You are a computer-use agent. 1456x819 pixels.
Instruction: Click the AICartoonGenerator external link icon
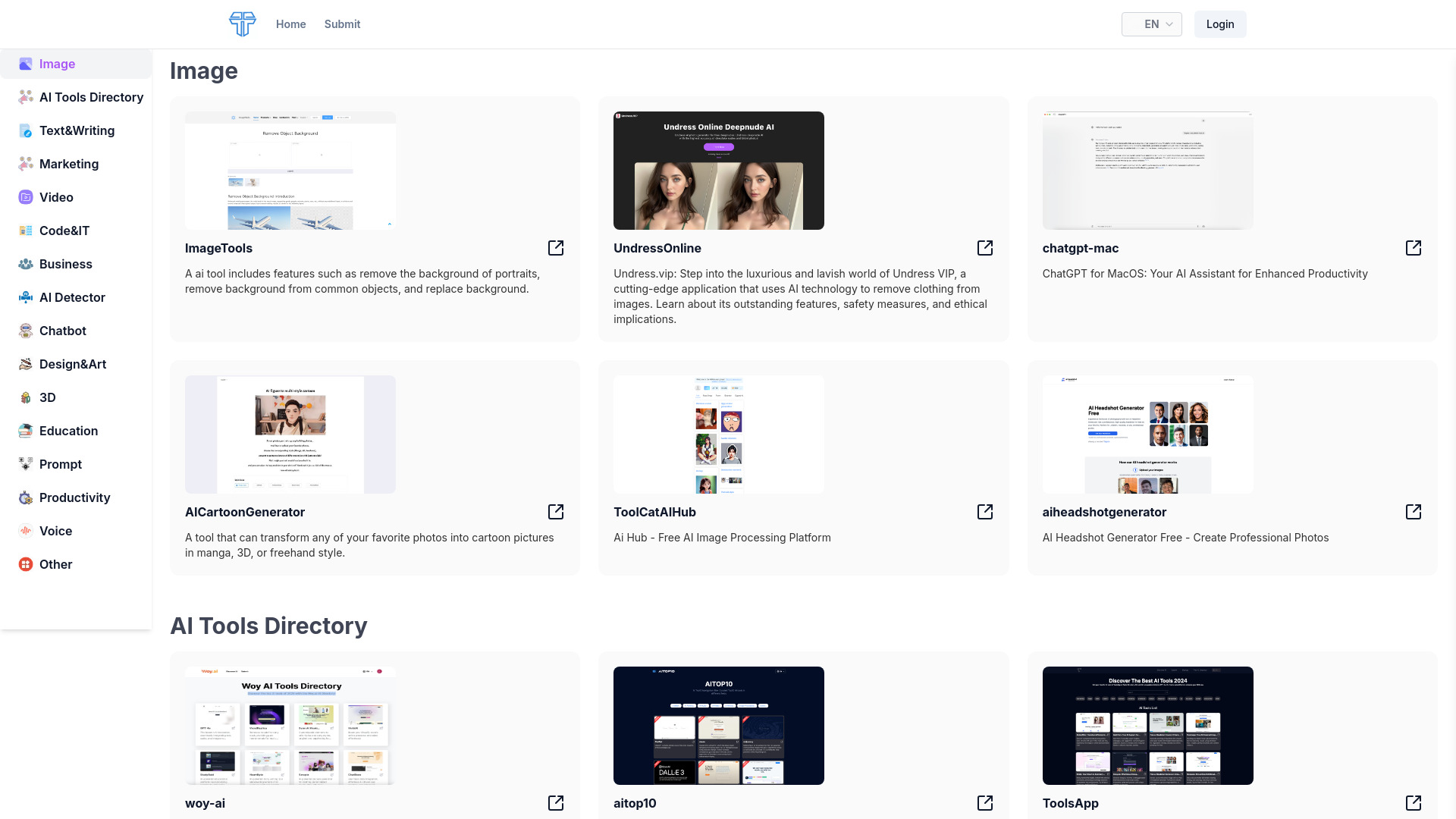[556, 511]
